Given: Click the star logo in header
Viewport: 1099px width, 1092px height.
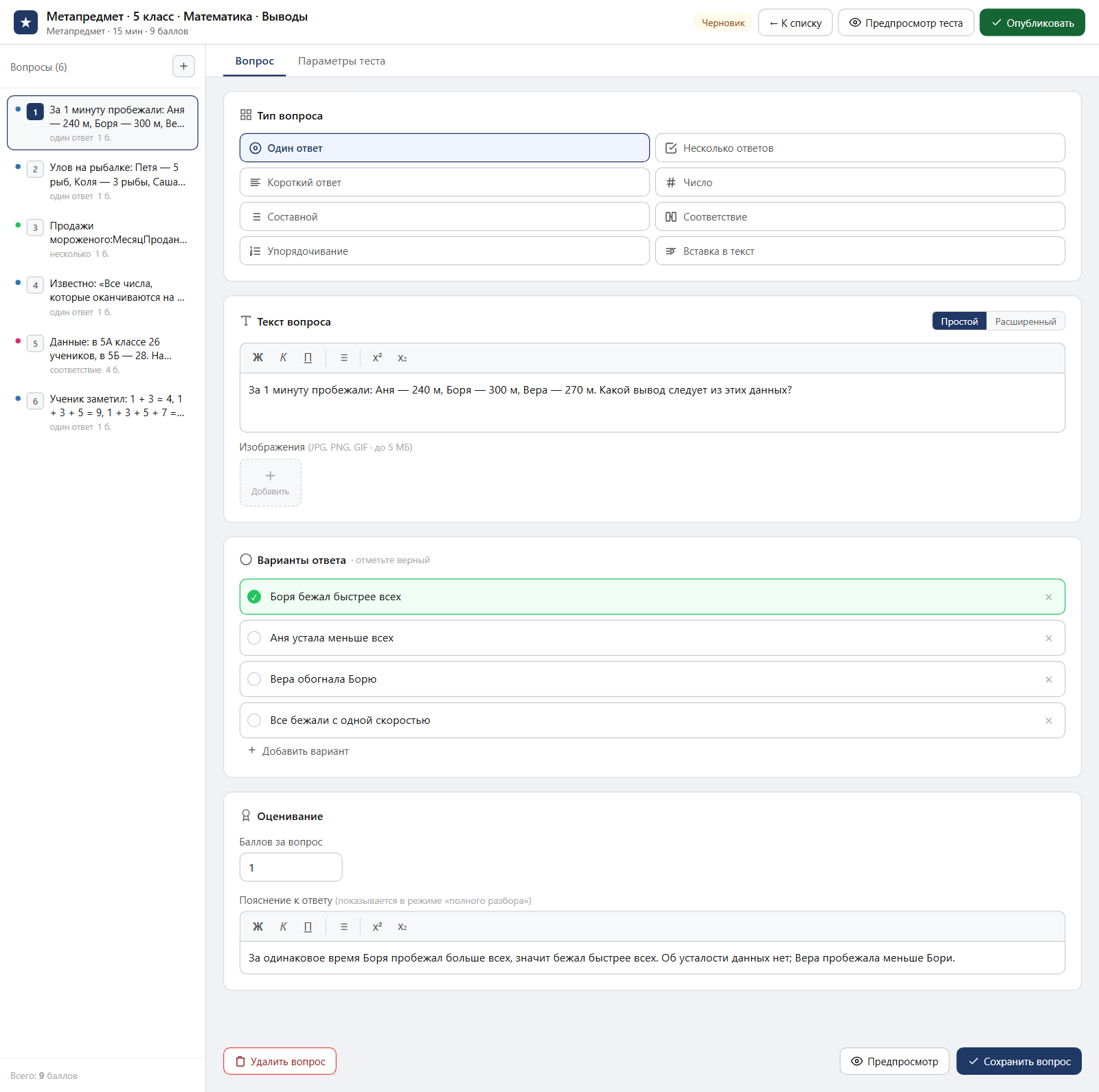Looking at the screenshot, I should point(26,23).
